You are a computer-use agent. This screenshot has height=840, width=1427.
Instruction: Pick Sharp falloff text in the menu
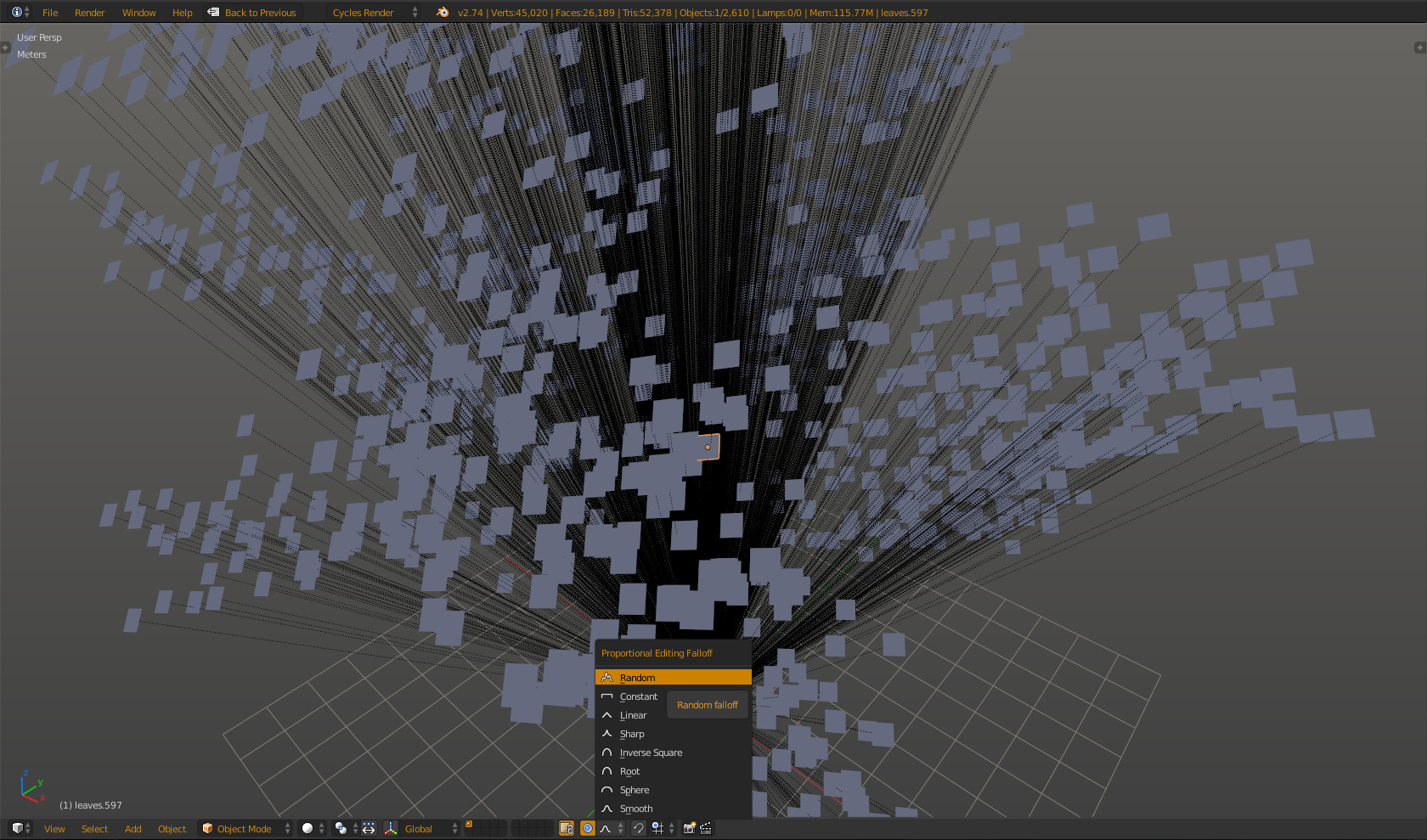[x=632, y=734]
